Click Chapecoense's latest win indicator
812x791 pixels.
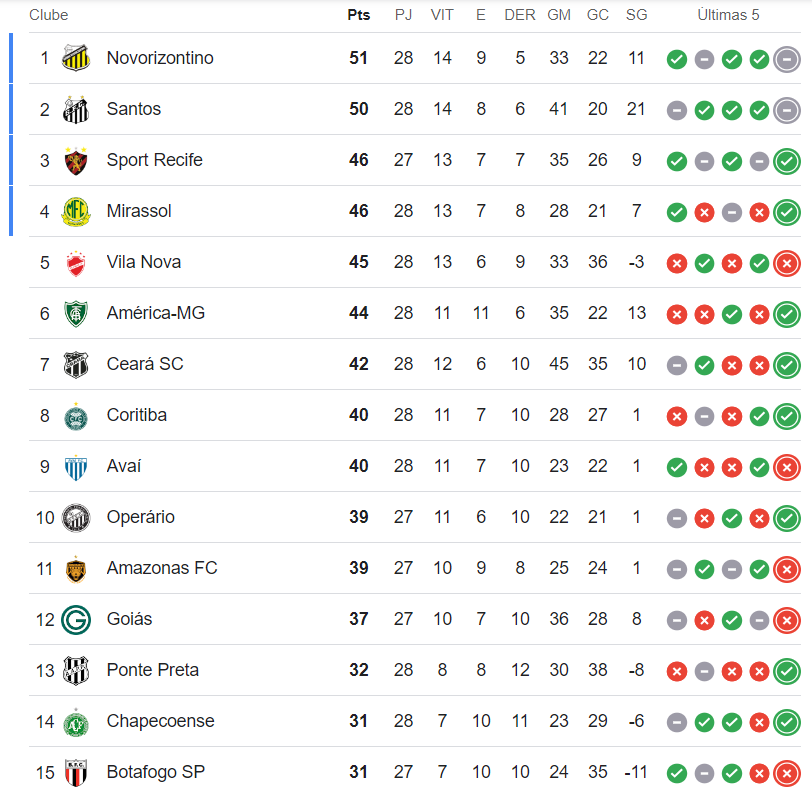click(787, 721)
